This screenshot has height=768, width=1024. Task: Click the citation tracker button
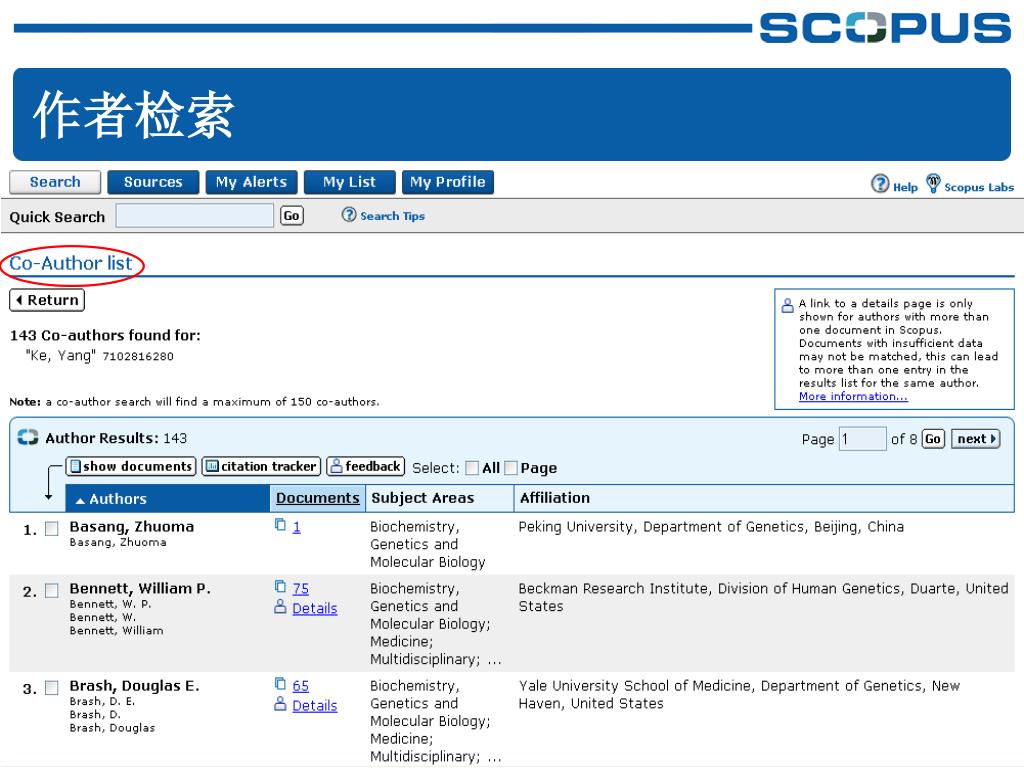click(x=261, y=466)
